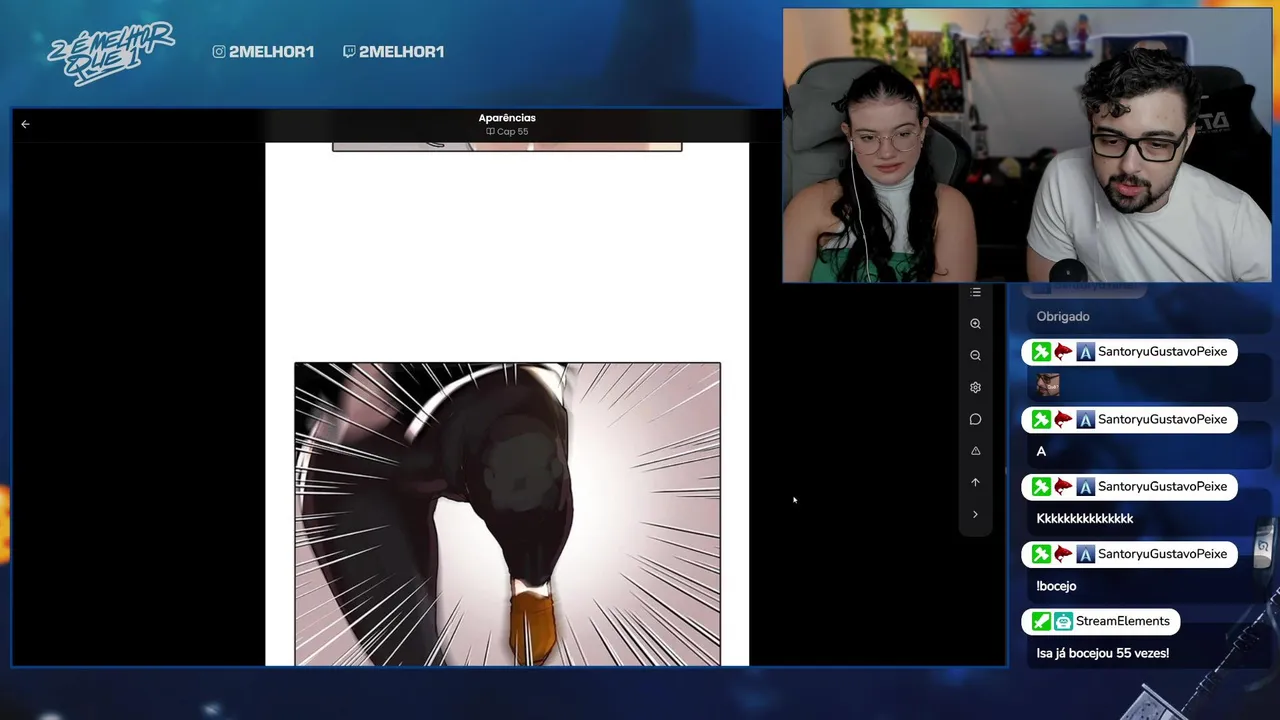Click the webcam overlay video
Viewport: 1280px width, 720px height.
pyautogui.click(x=1027, y=146)
